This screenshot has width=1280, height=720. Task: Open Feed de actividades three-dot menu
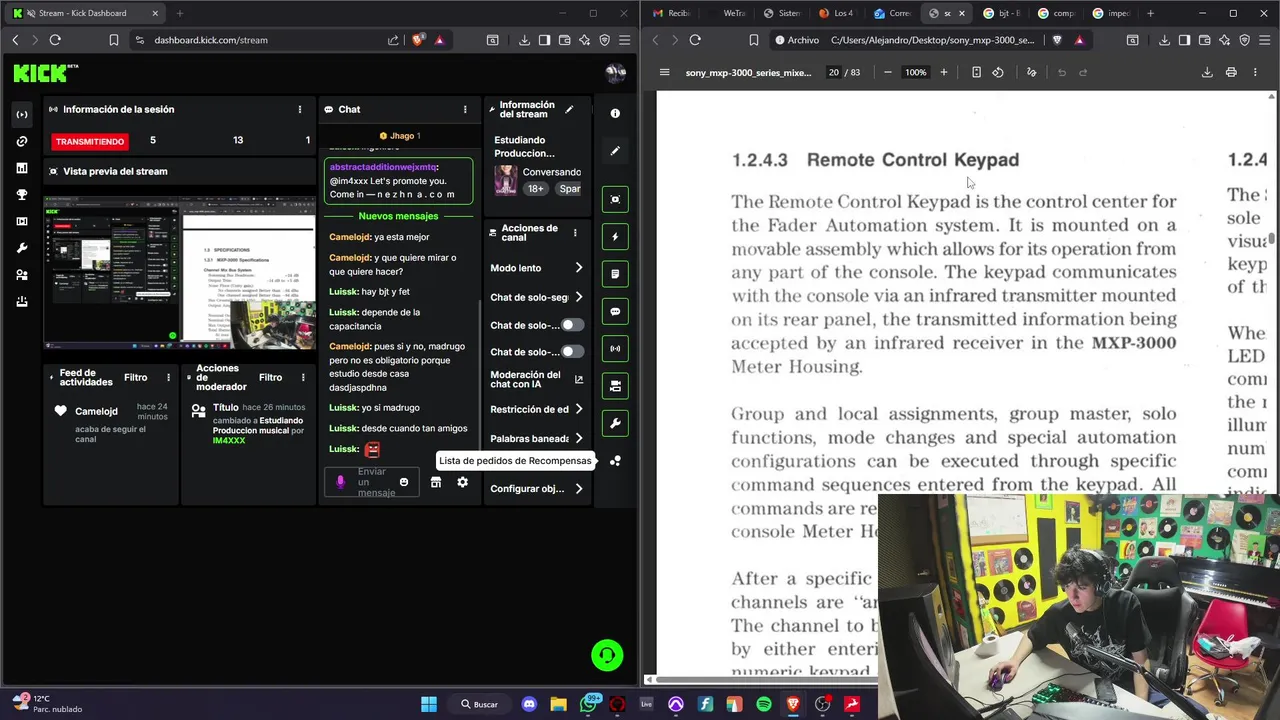pyautogui.click(x=168, y=378)
